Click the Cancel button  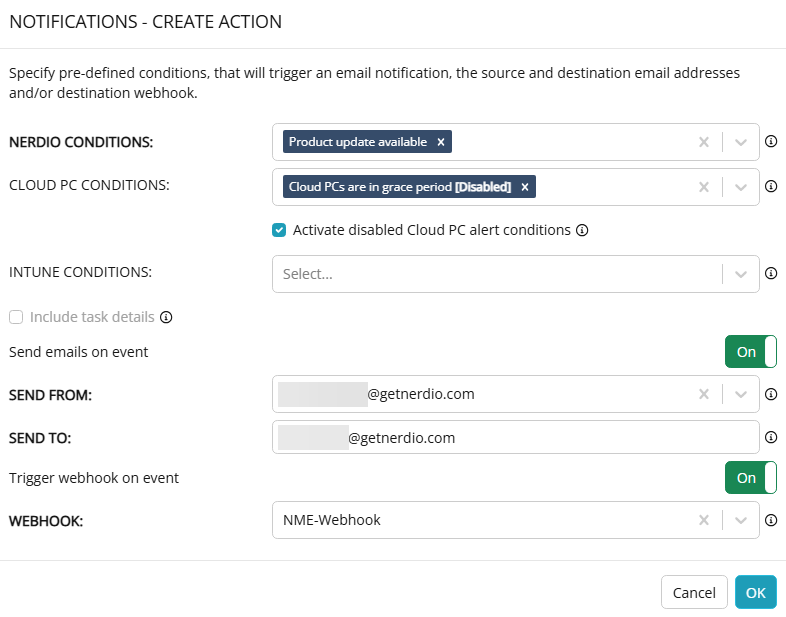point(694,592)
